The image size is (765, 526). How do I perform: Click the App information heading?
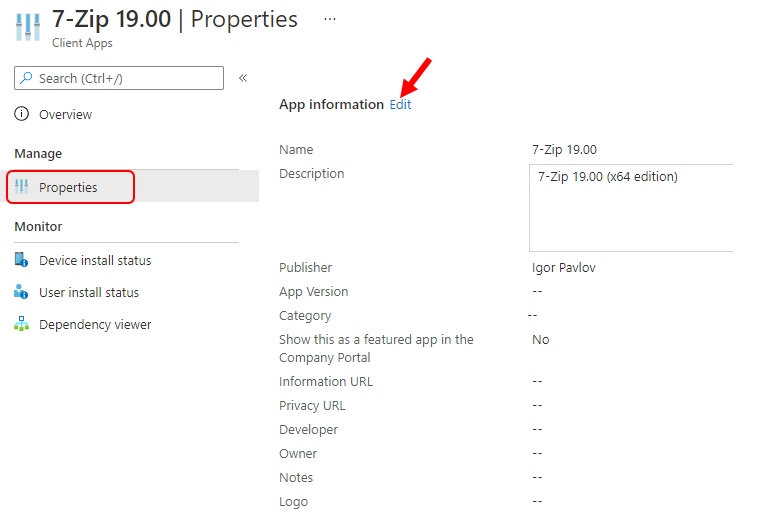tap(331, 104)
